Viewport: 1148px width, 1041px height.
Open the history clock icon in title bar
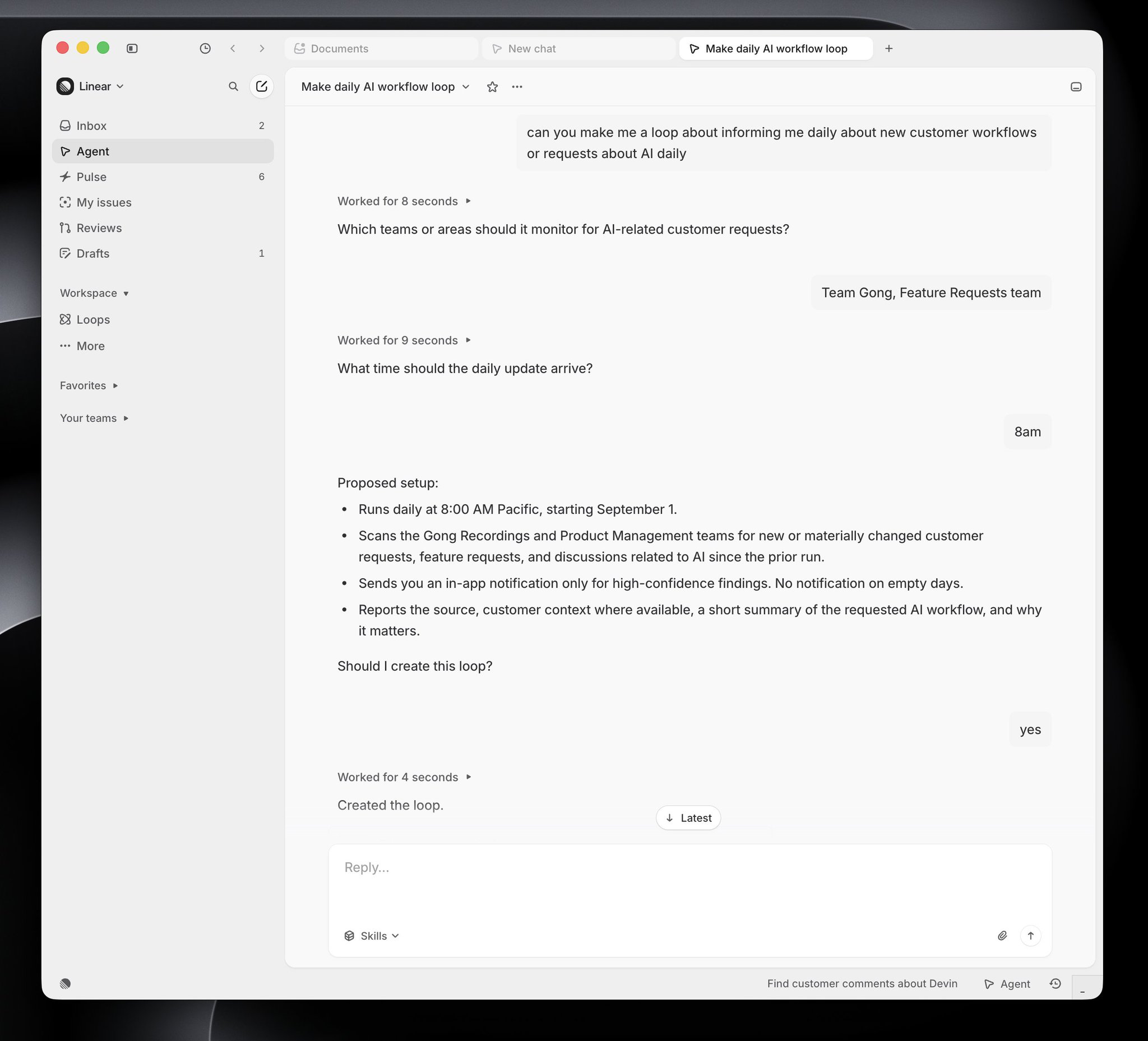click(x=205, y=48)
